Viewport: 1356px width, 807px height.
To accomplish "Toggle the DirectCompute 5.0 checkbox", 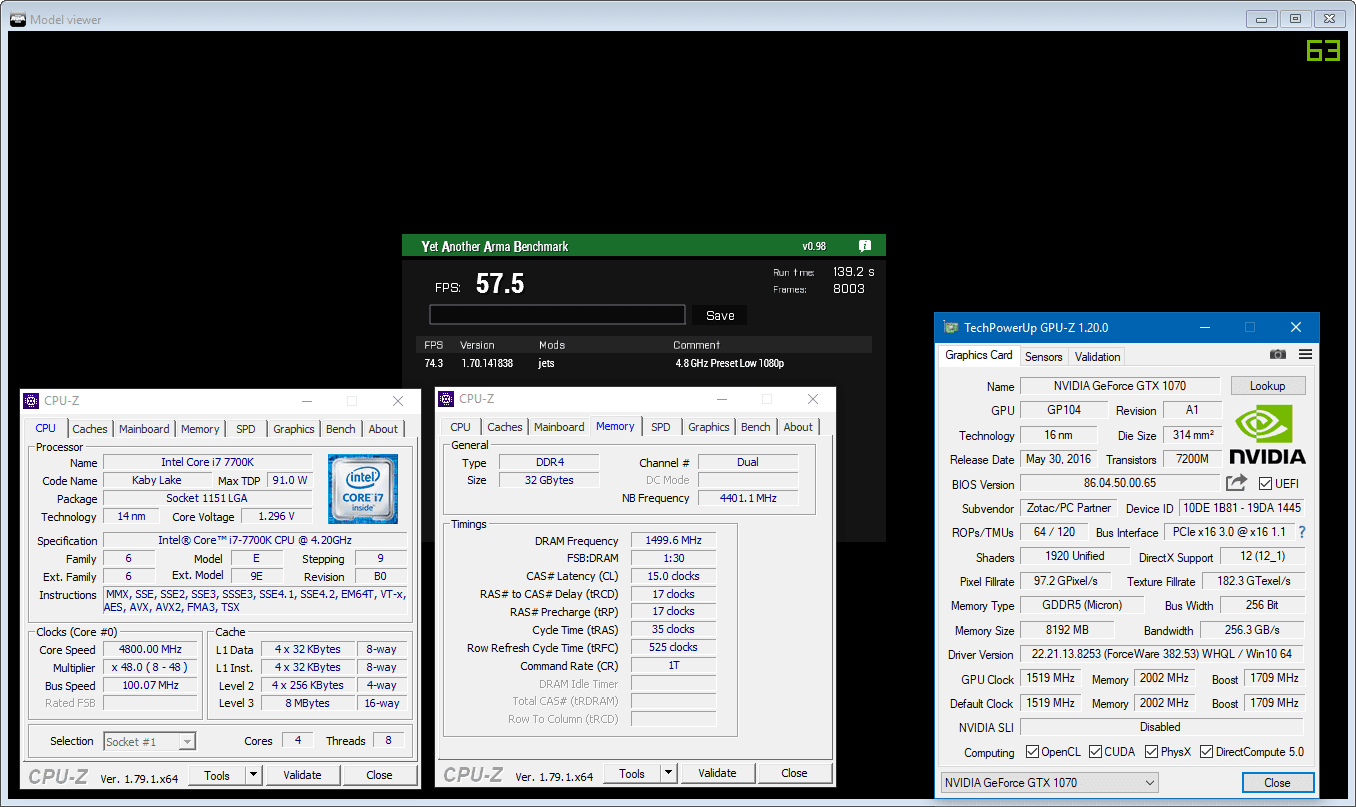I will (1206, 752).
